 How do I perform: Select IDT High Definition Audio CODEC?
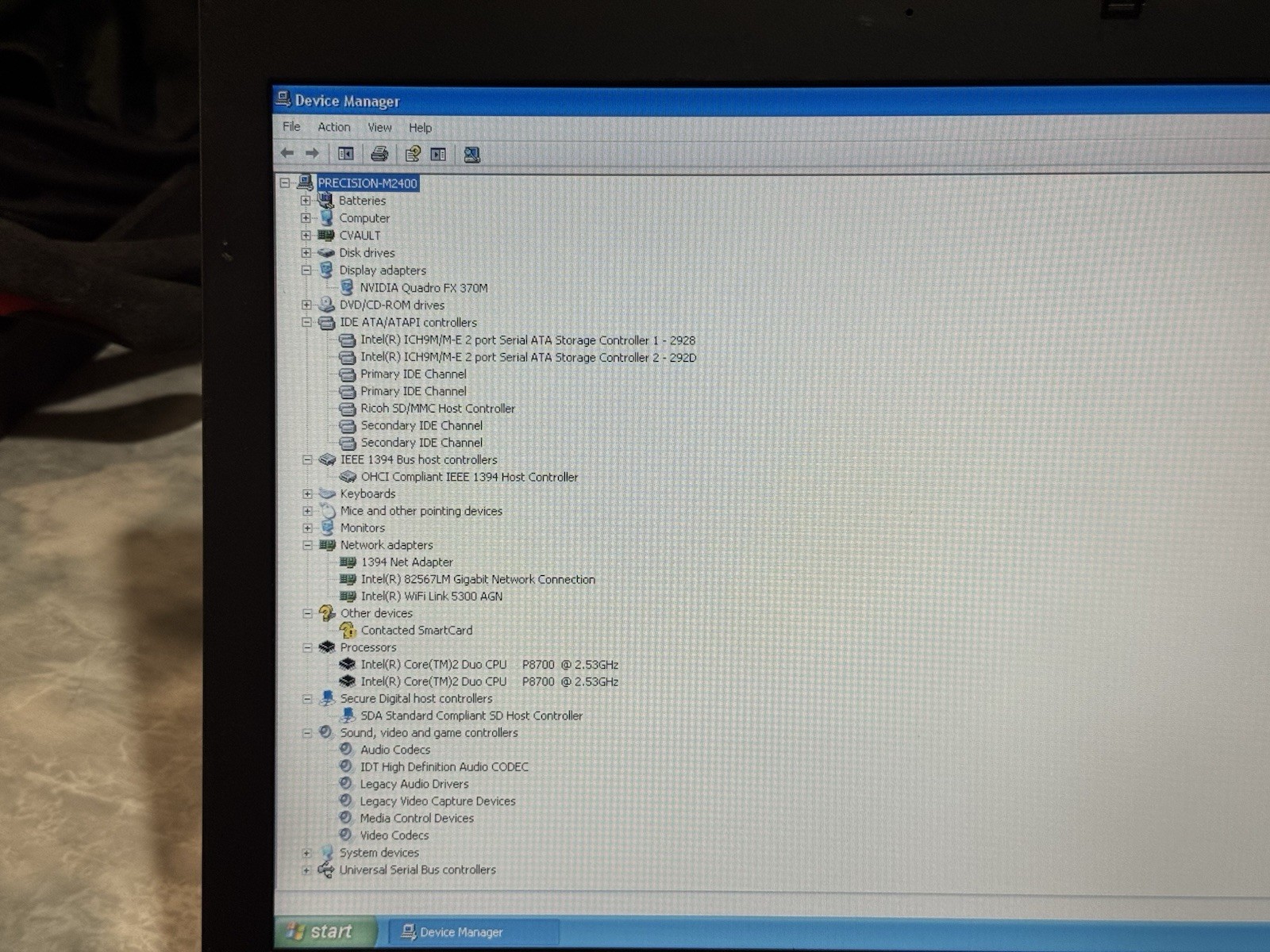point(444,767)
